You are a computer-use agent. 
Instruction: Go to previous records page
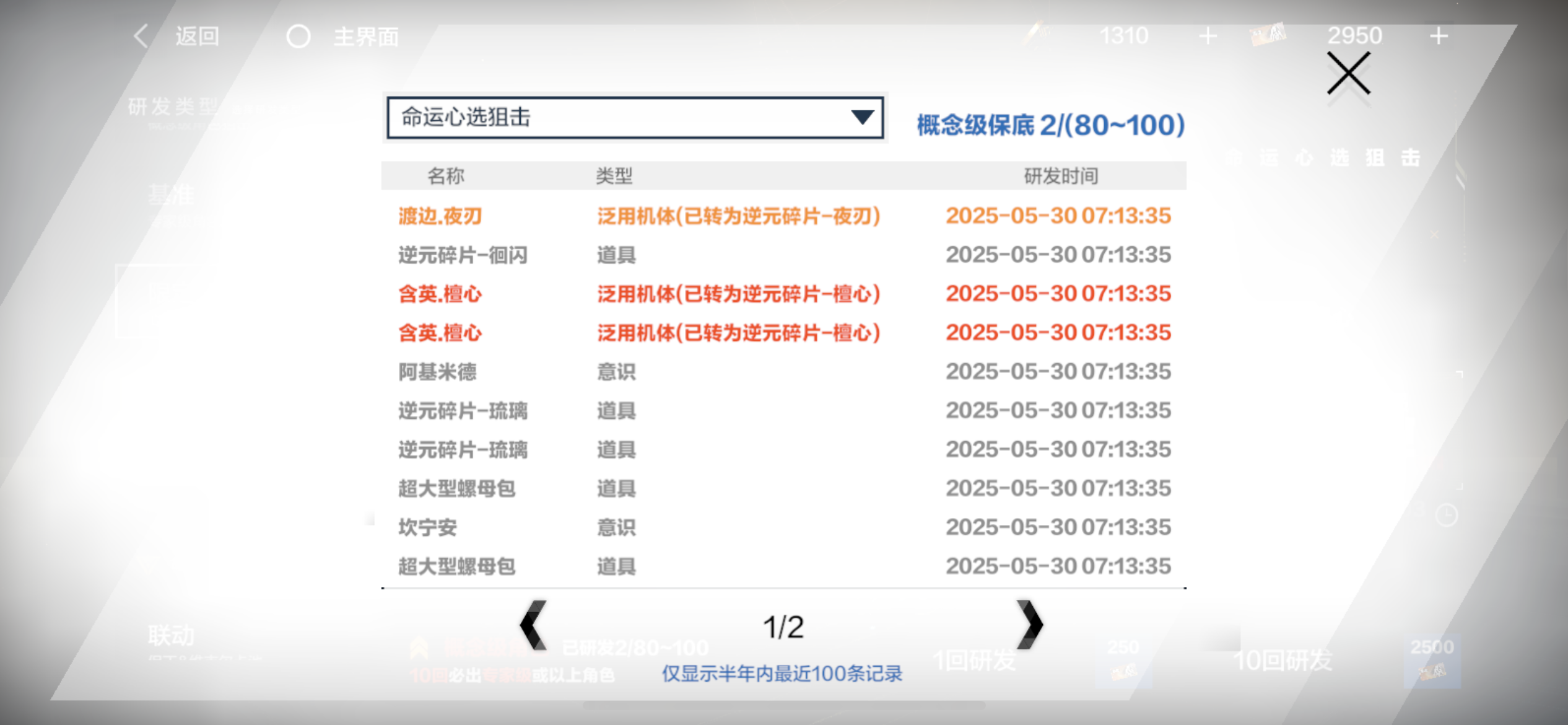pos(533,625)
